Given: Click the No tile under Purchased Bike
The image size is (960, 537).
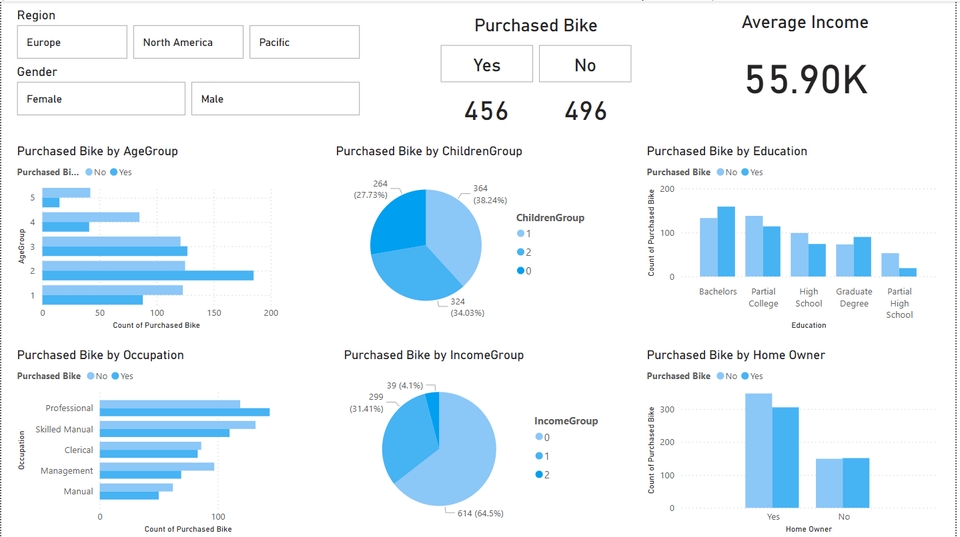Looking at the screenshot, I should [585, 65].
